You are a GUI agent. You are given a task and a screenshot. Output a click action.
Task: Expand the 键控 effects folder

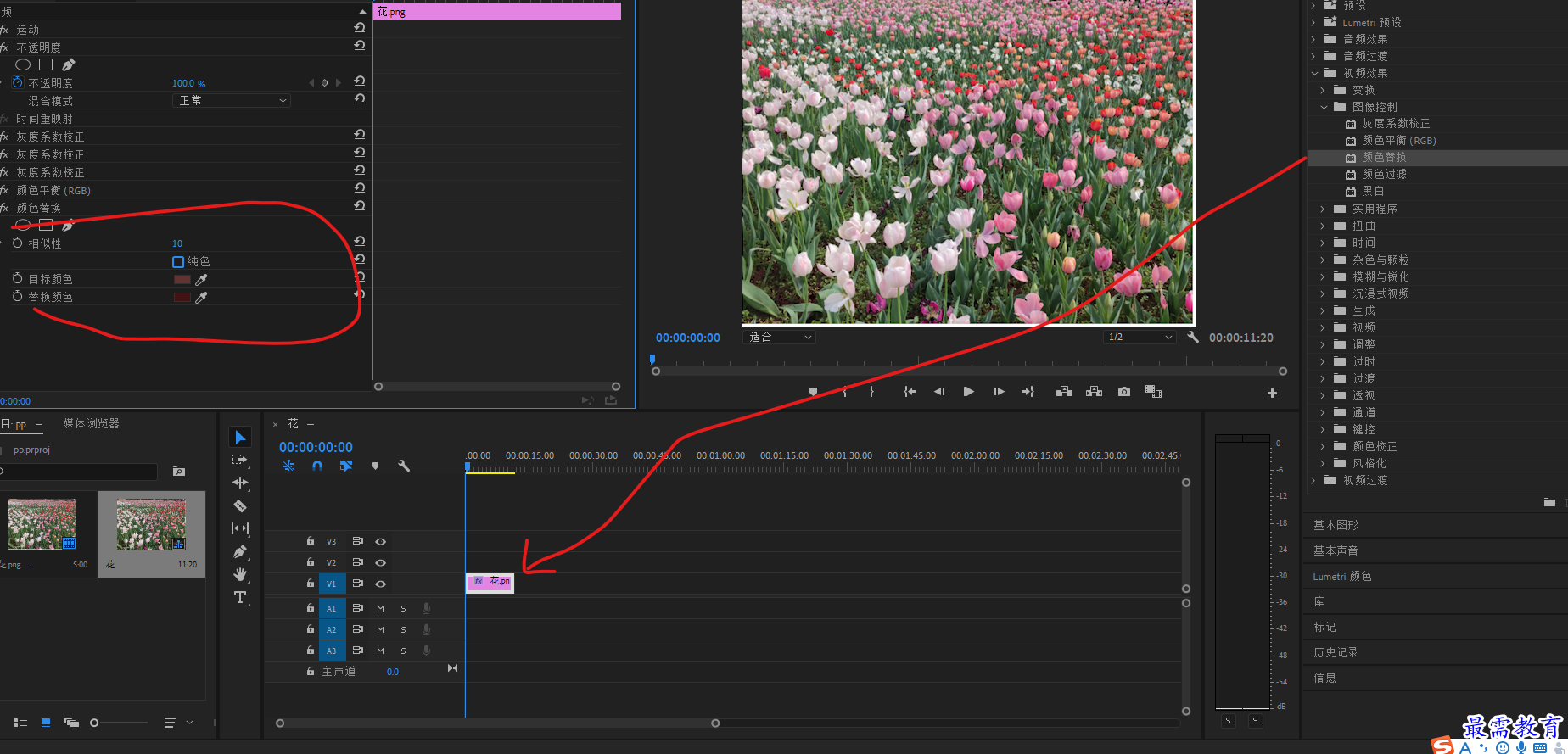tap(1323, 429)
